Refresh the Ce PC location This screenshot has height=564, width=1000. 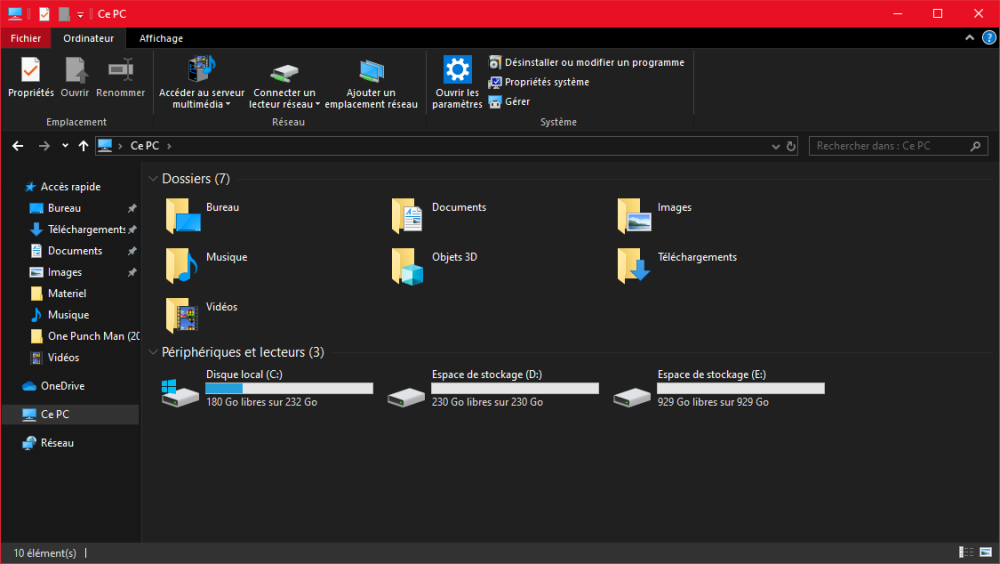(791, 146)
